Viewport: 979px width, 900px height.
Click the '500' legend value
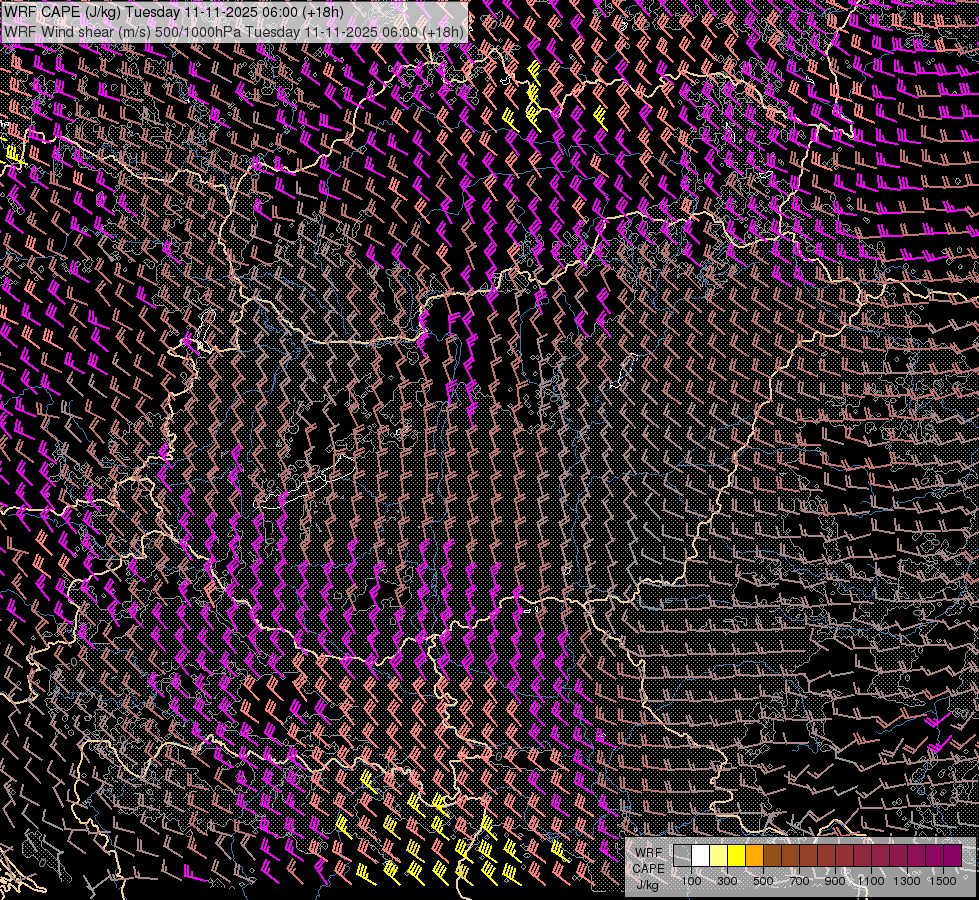[763, 881]
